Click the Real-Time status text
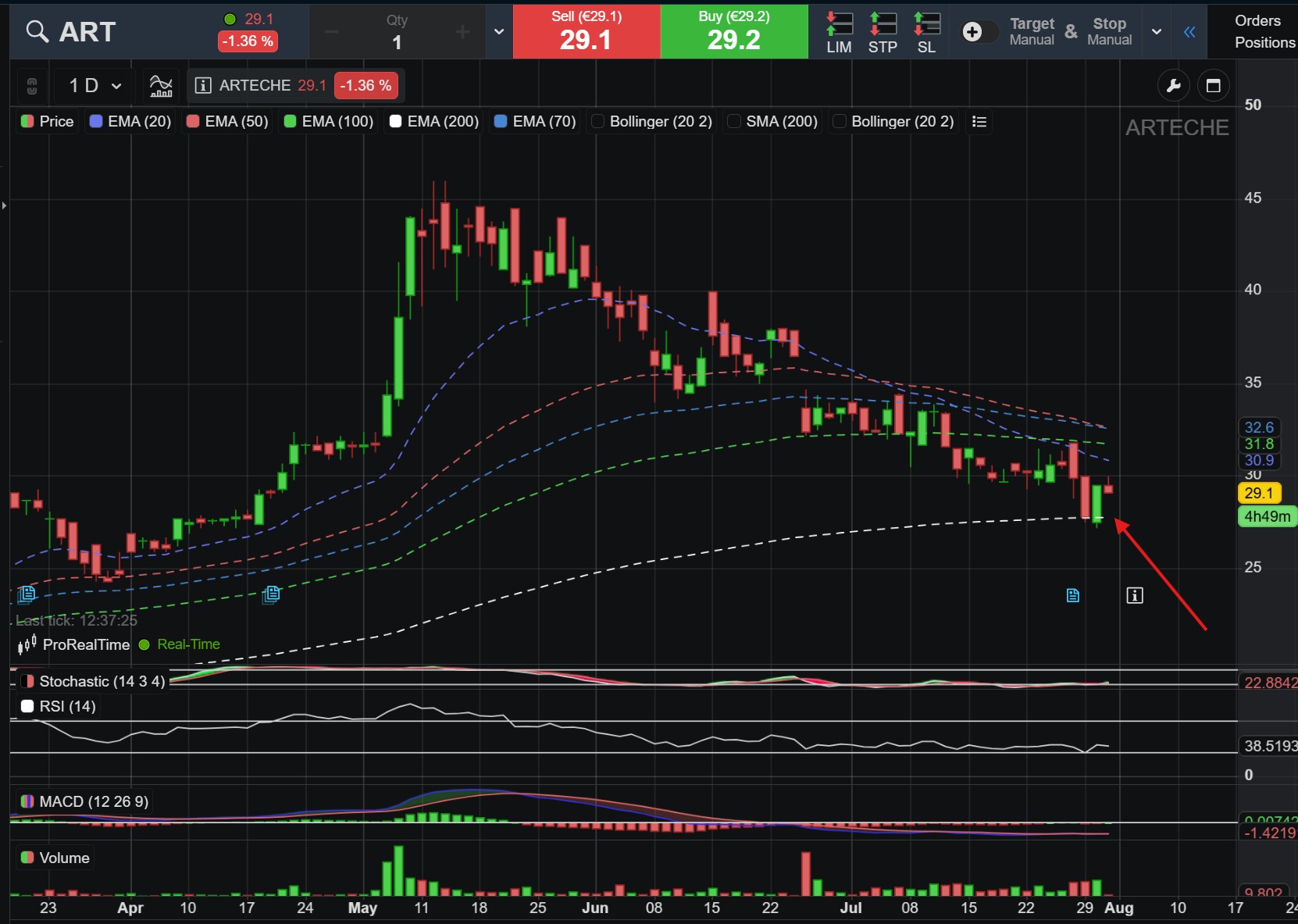1298x924 pixels. pyautogui.click(x=188, y=644)
